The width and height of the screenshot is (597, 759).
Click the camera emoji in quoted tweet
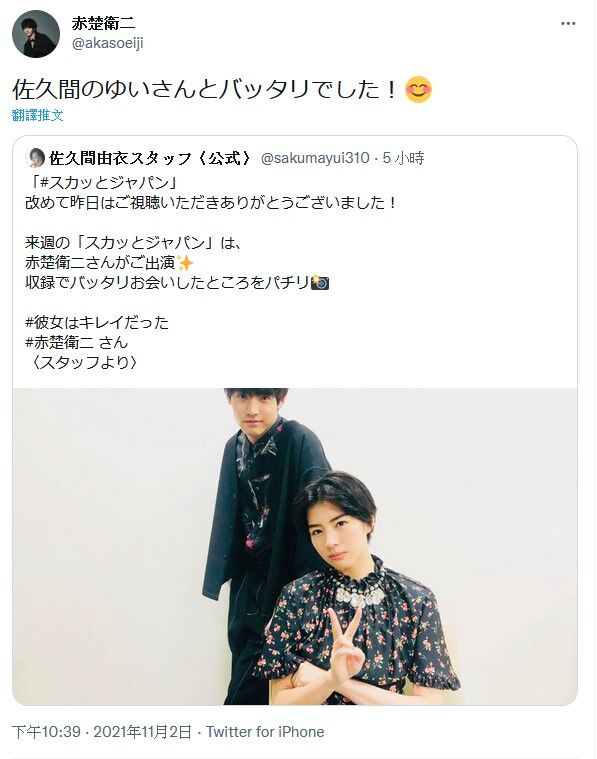point(320,282)
